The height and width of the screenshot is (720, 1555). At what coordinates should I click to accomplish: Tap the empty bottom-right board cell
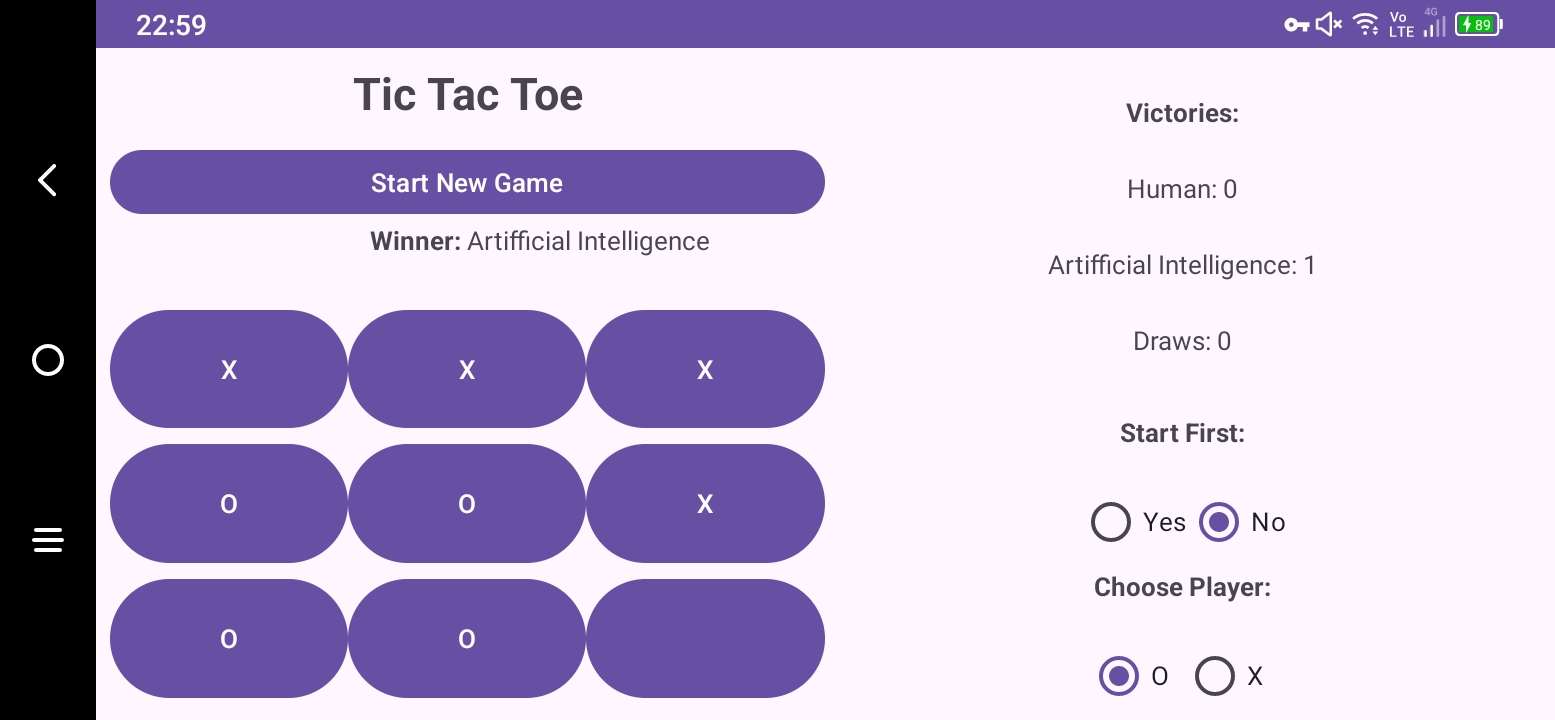click(x=705, y=638)
